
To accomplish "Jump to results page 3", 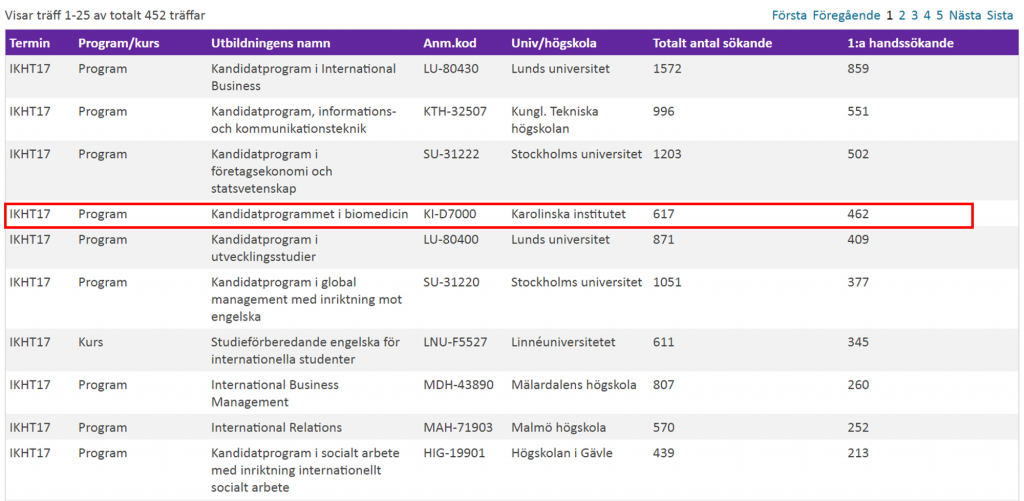I will (x=915, y=15).
